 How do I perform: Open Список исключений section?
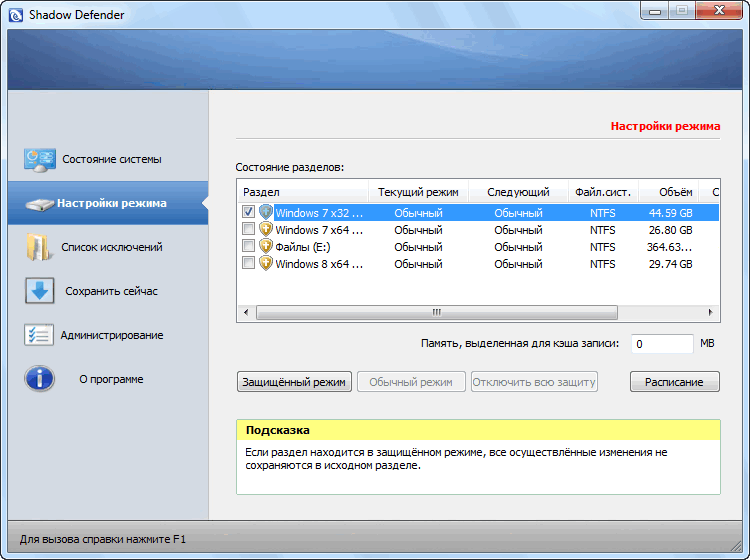[108, 247]
